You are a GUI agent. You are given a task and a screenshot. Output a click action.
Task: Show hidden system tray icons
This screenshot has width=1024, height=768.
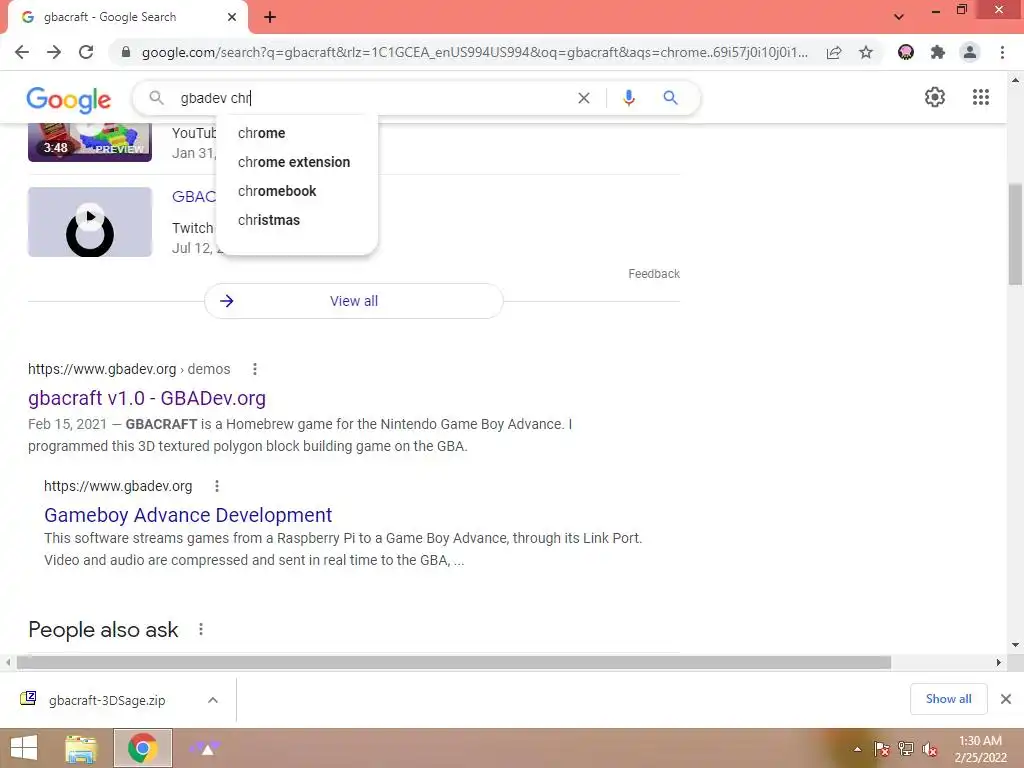click(857, 749)
